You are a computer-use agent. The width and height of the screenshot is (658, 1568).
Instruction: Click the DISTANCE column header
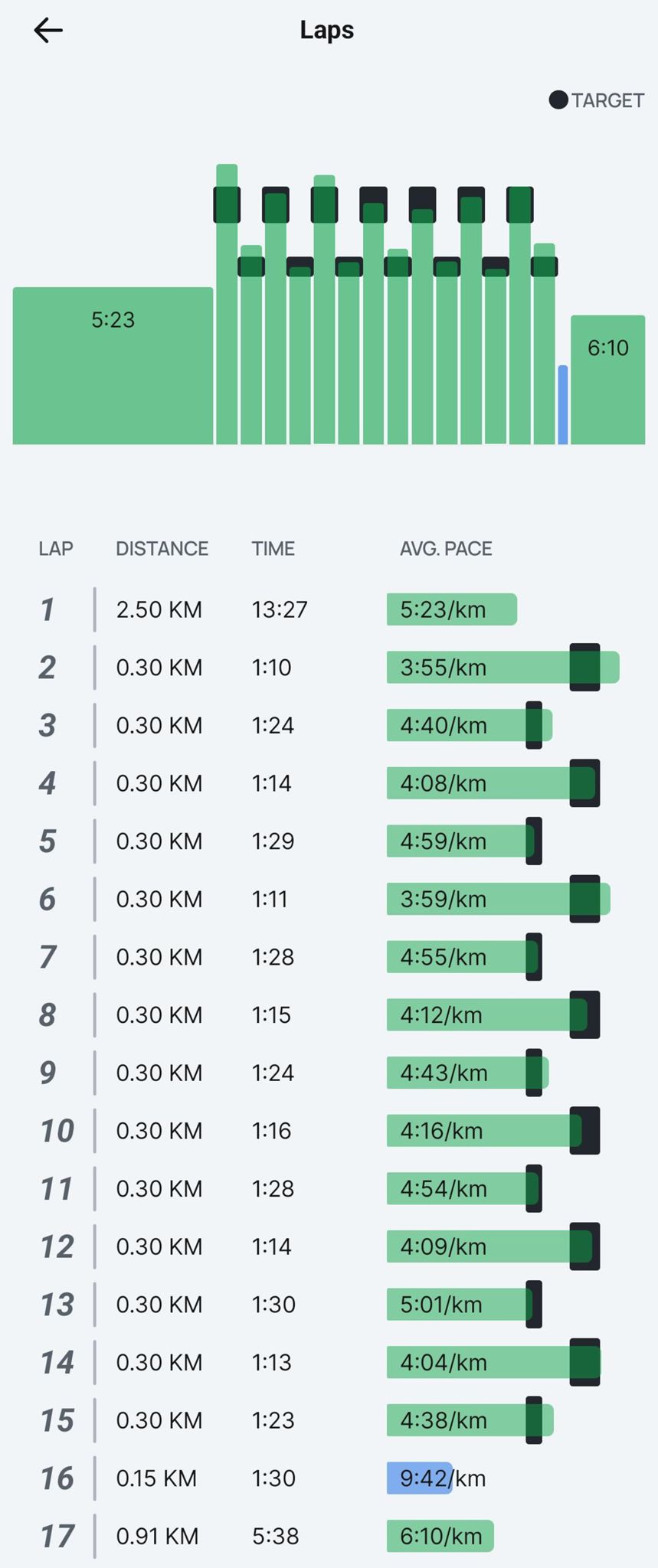pos(162,548)
